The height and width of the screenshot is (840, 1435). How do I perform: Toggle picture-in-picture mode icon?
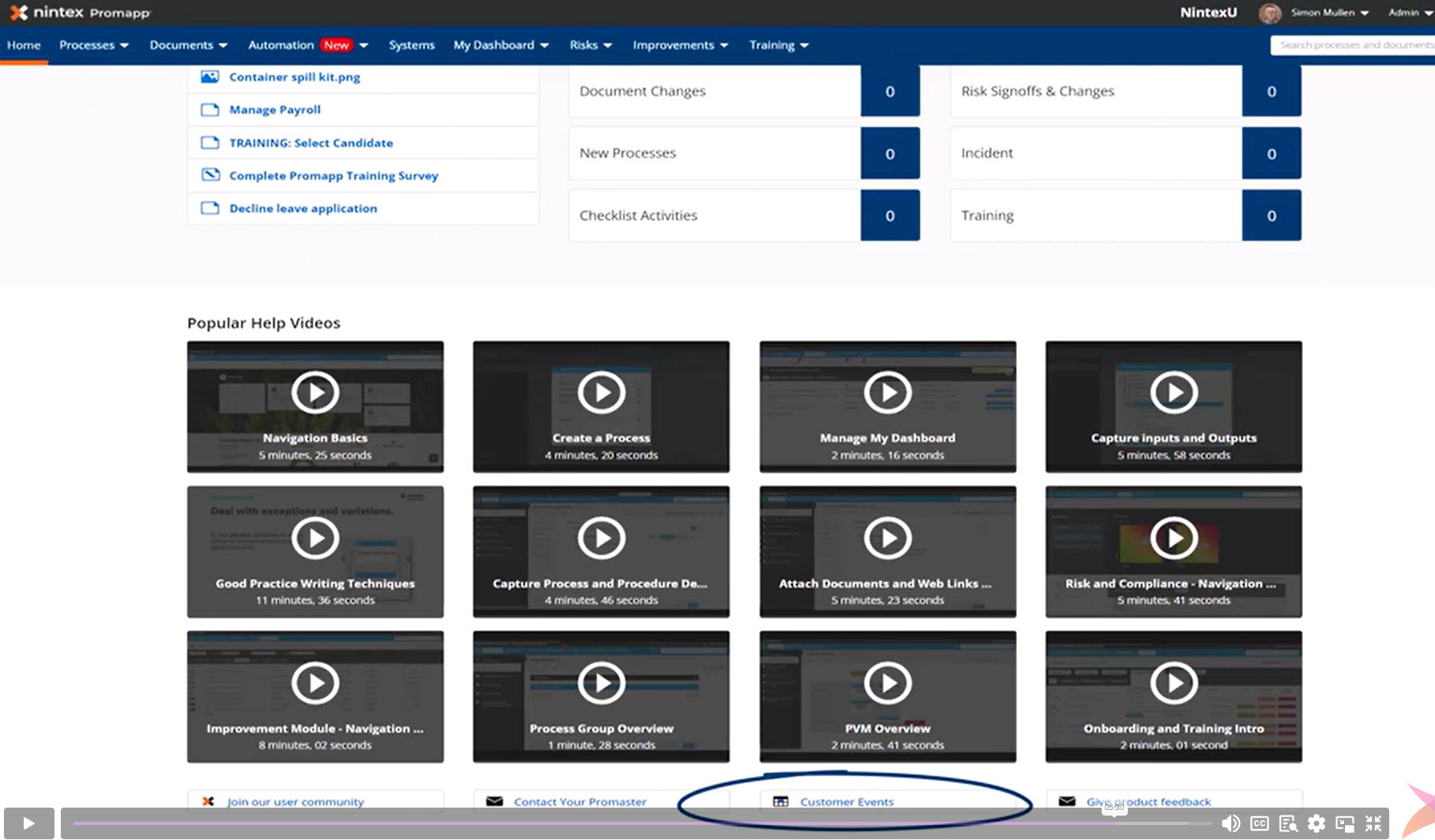coord(1345,823)
